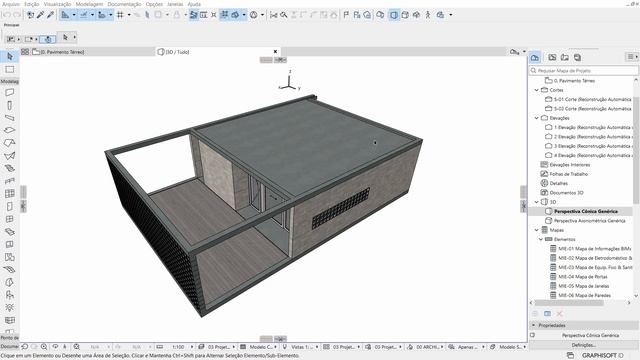
Task: Toggle the Gravity snapping button
Action: pyautogui.click(x=102, y=15)
